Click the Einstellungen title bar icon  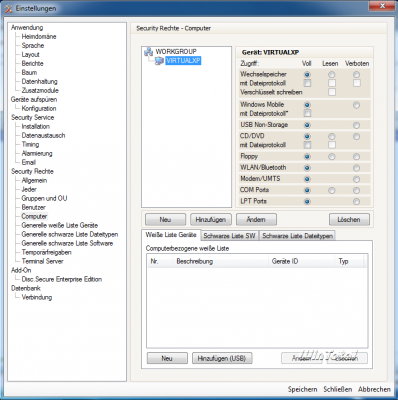coord(9,8)
